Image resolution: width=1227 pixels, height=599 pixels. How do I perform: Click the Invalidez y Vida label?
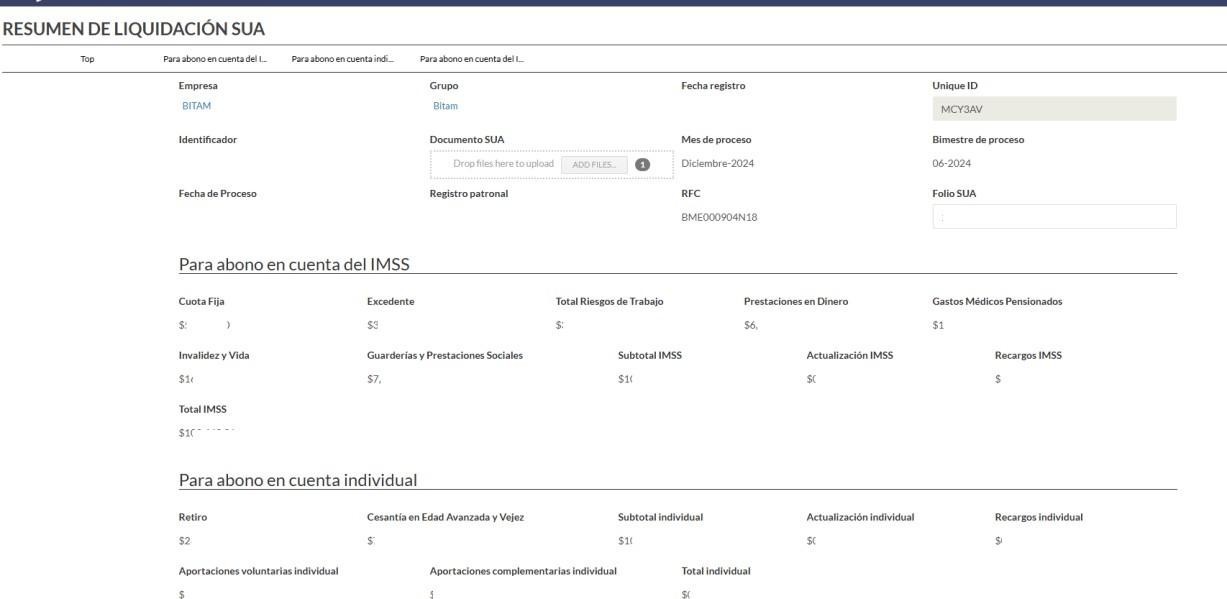(x=215, y=356)
